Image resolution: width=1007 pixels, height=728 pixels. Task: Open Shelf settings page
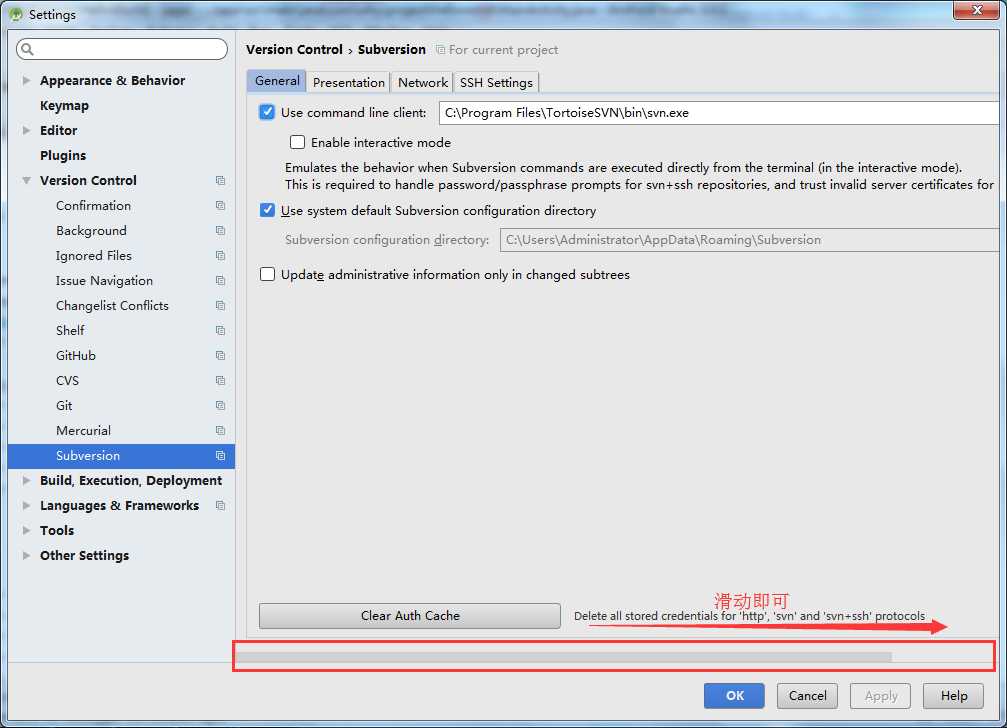(70, 331)
